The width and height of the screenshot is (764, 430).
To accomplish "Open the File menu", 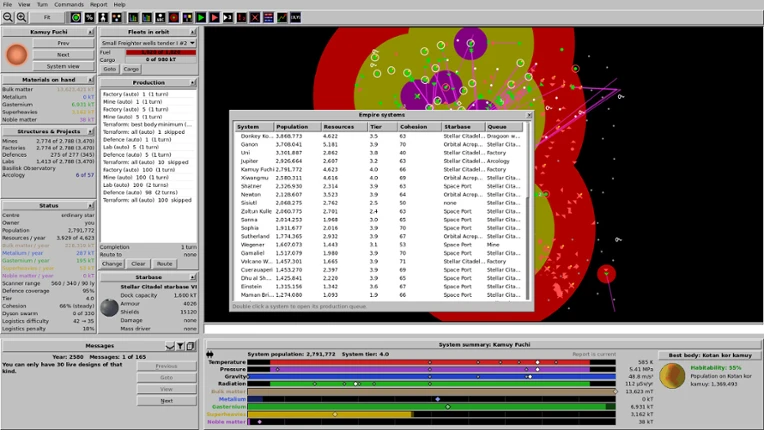I will (7, 4).
